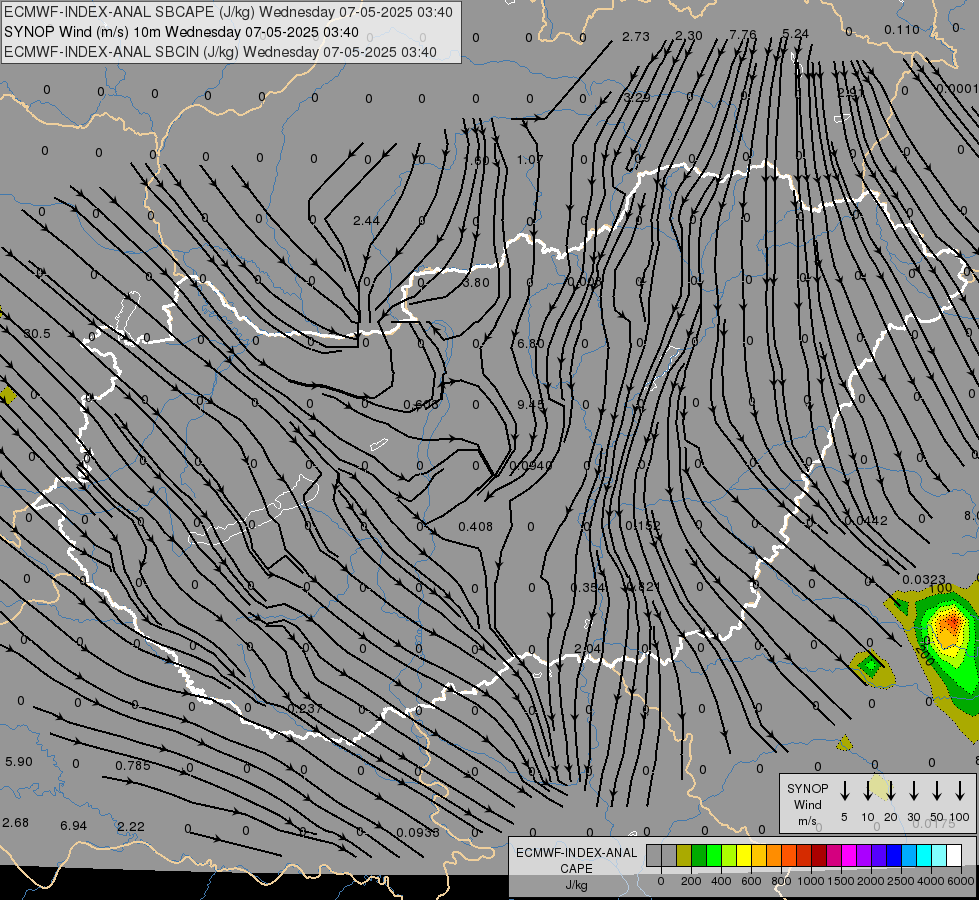This screenshot has width=979, height=900.
Task: Click the 100 m/s wind arrow symbol
Action: [960, 791]
